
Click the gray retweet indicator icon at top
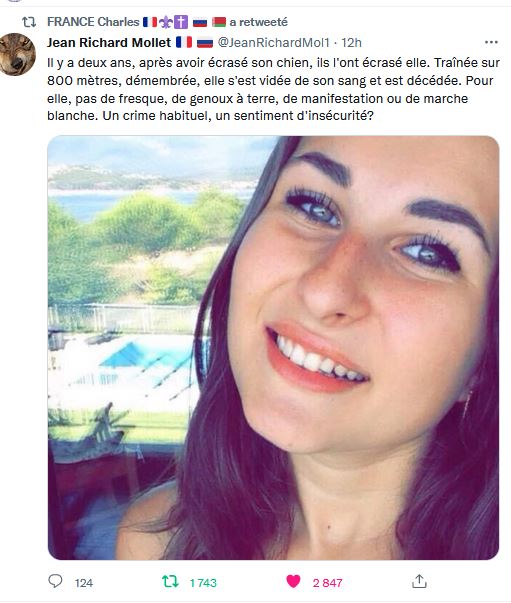point(29,22)
